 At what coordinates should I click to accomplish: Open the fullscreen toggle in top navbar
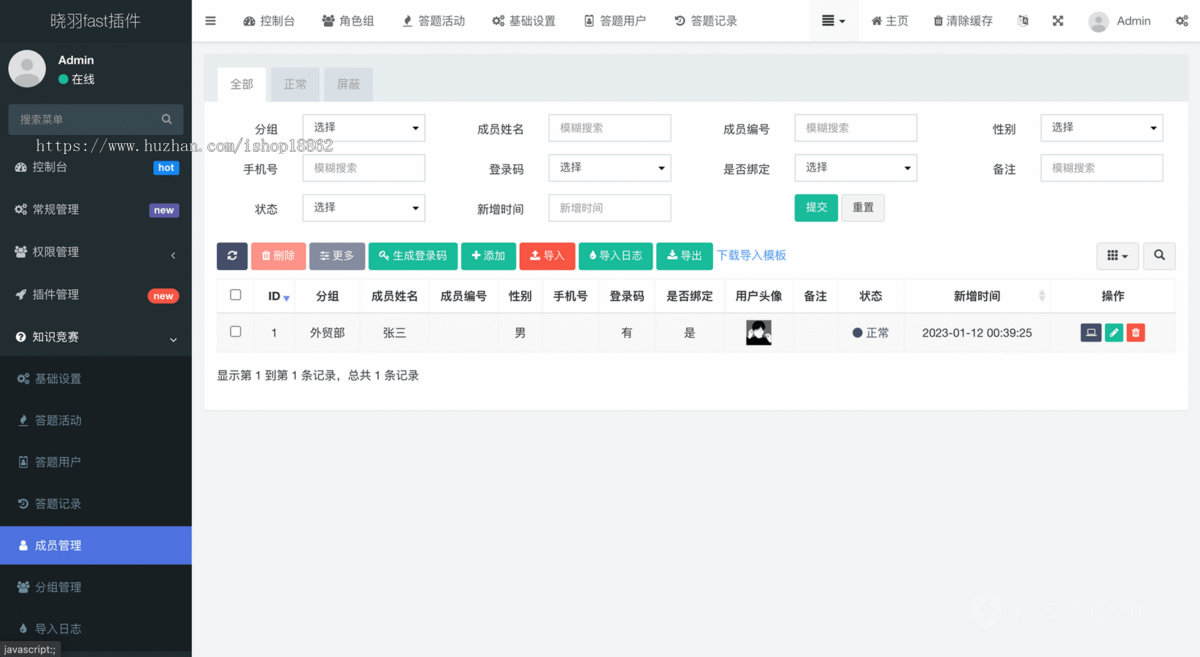1057,20
